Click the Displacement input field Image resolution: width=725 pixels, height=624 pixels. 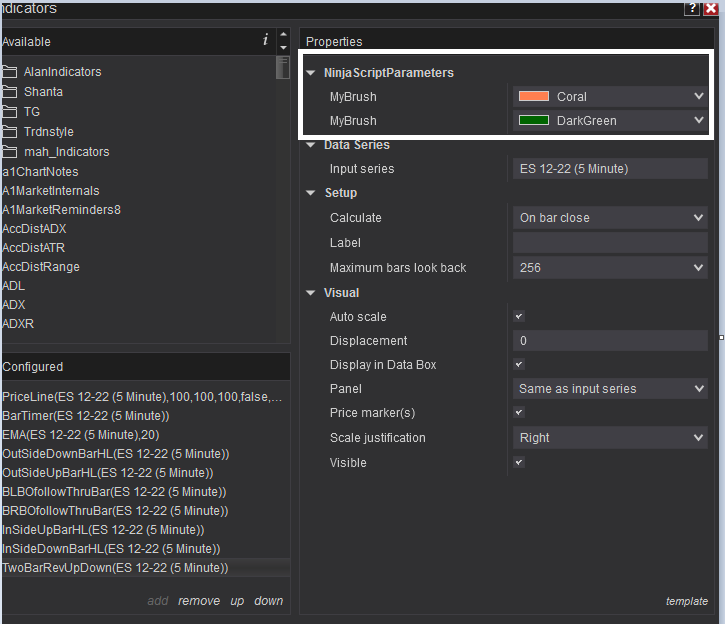click(x=610, y=341)
